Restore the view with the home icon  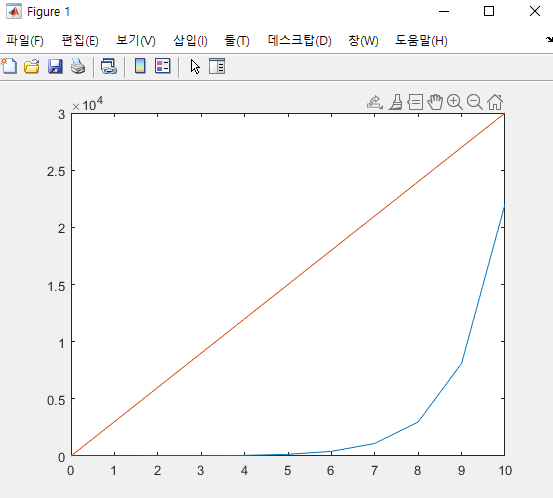tap(495, 102)
